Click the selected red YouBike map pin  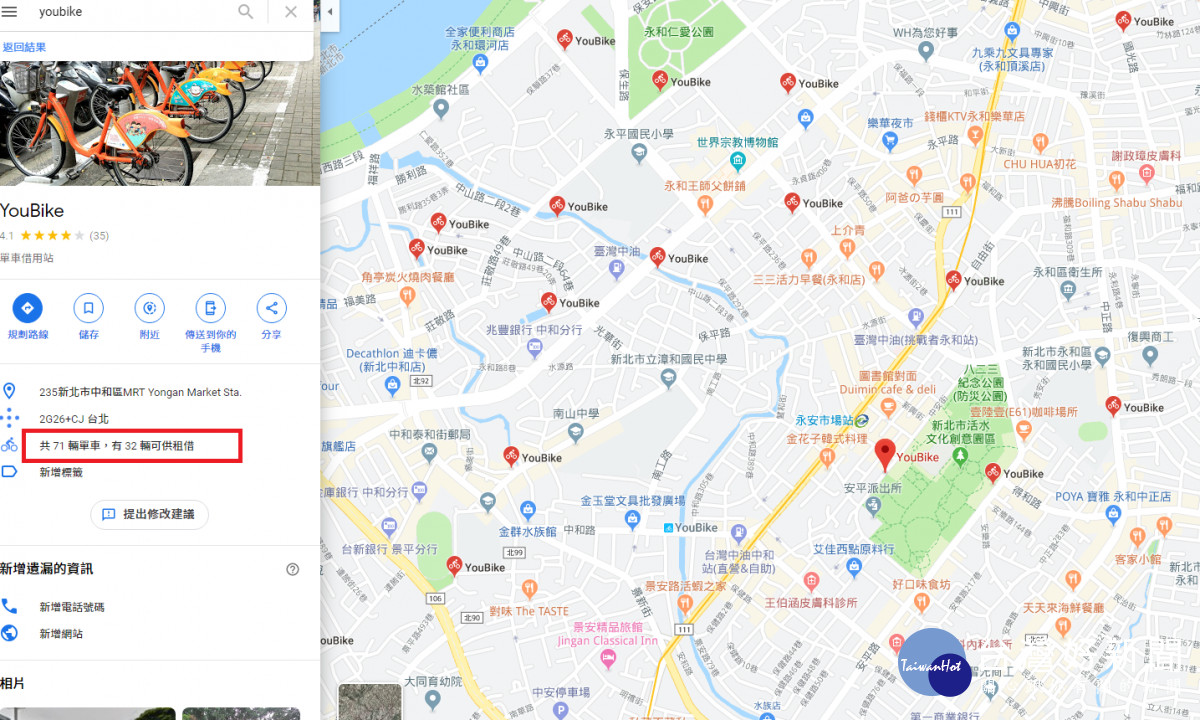click(x=885, y=455)
